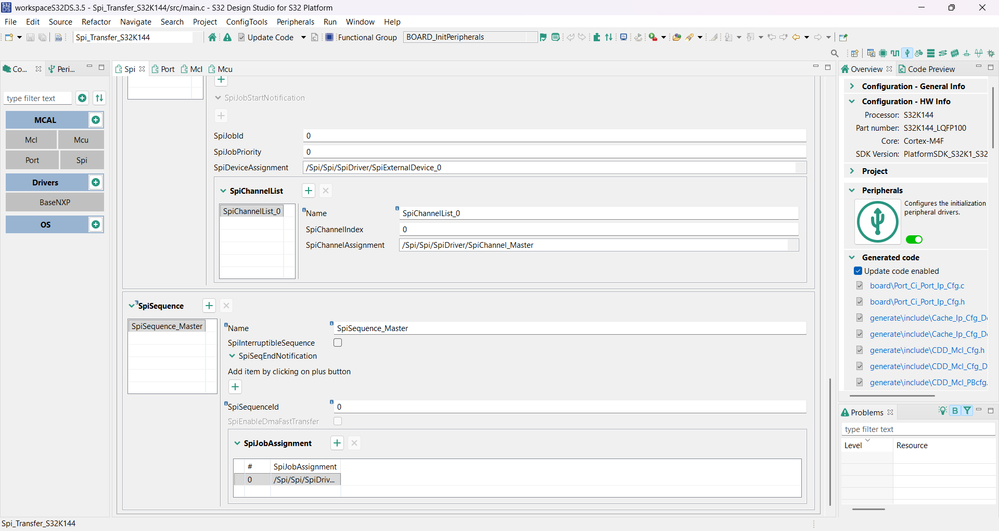Select SpiChannelList_0 list entry
This screenshot has width=999, height=531.
[252, 211]
